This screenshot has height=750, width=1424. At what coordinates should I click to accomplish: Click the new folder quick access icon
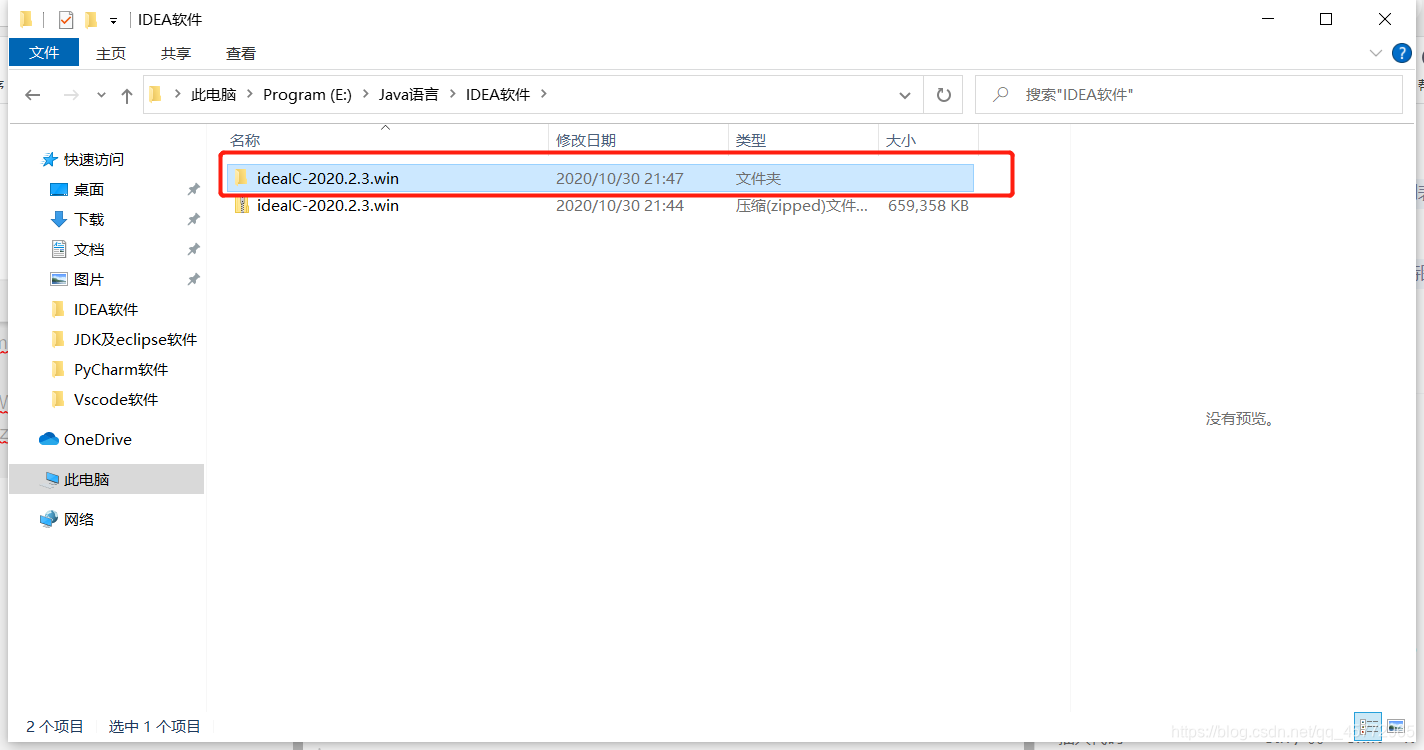coord(91,19)
